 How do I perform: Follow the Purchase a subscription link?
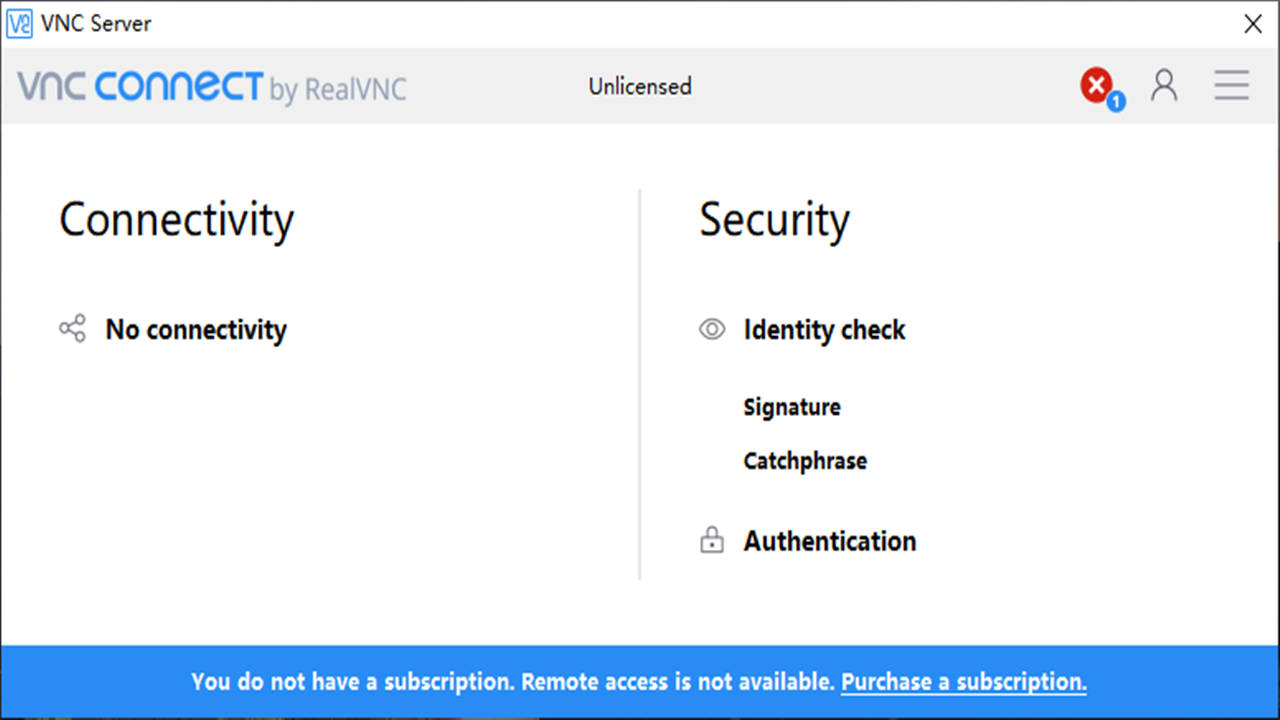(963, 682)
